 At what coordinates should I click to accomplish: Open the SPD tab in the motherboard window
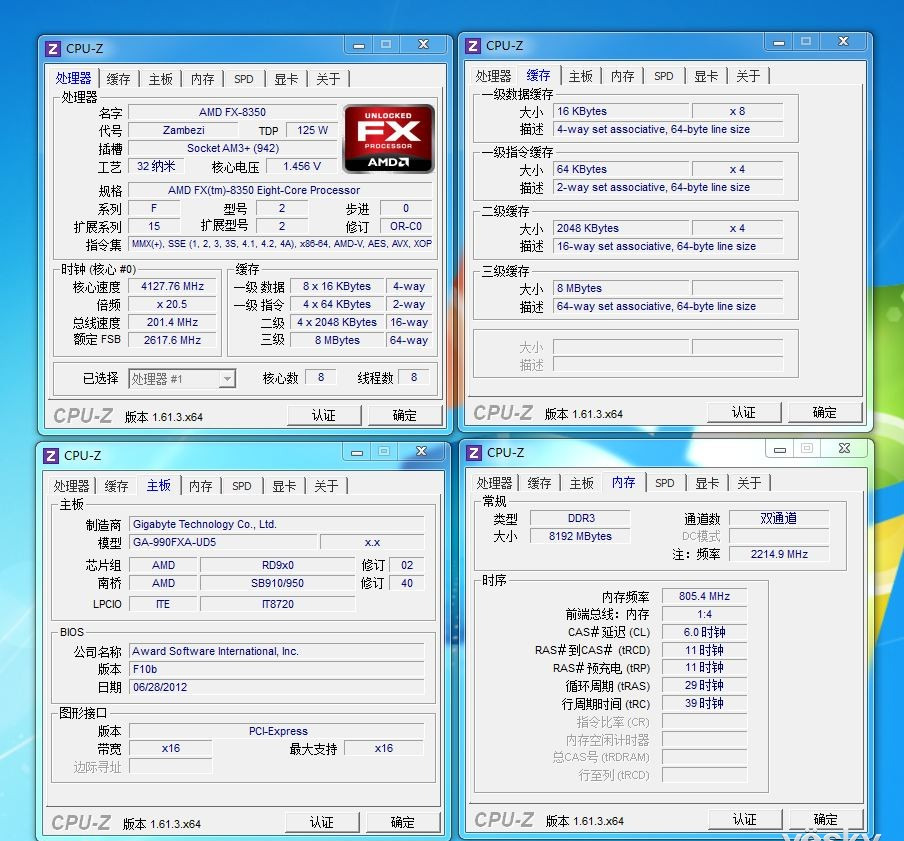(241, 485)
